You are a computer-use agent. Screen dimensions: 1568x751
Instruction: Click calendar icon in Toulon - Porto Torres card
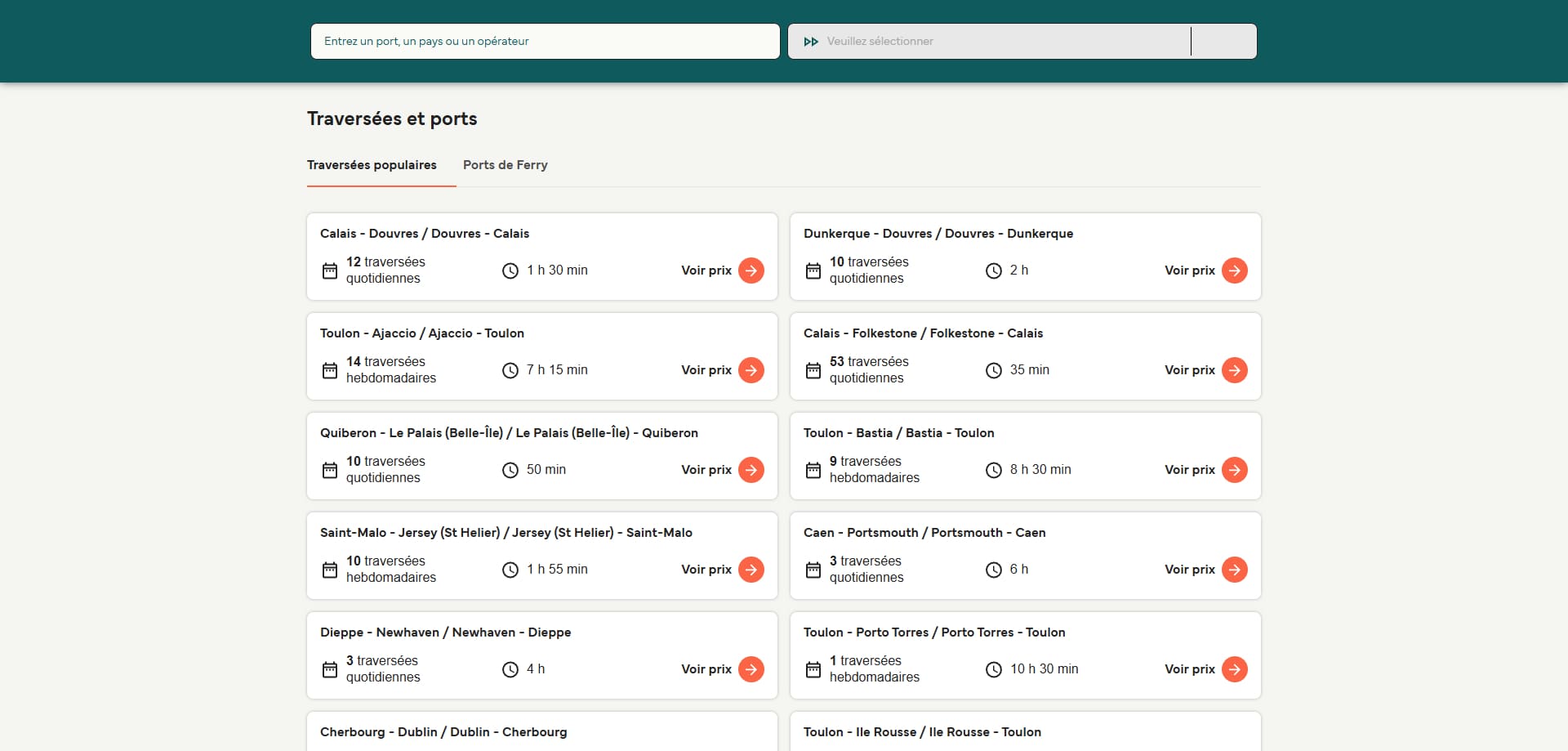click(x=813, y=669)
